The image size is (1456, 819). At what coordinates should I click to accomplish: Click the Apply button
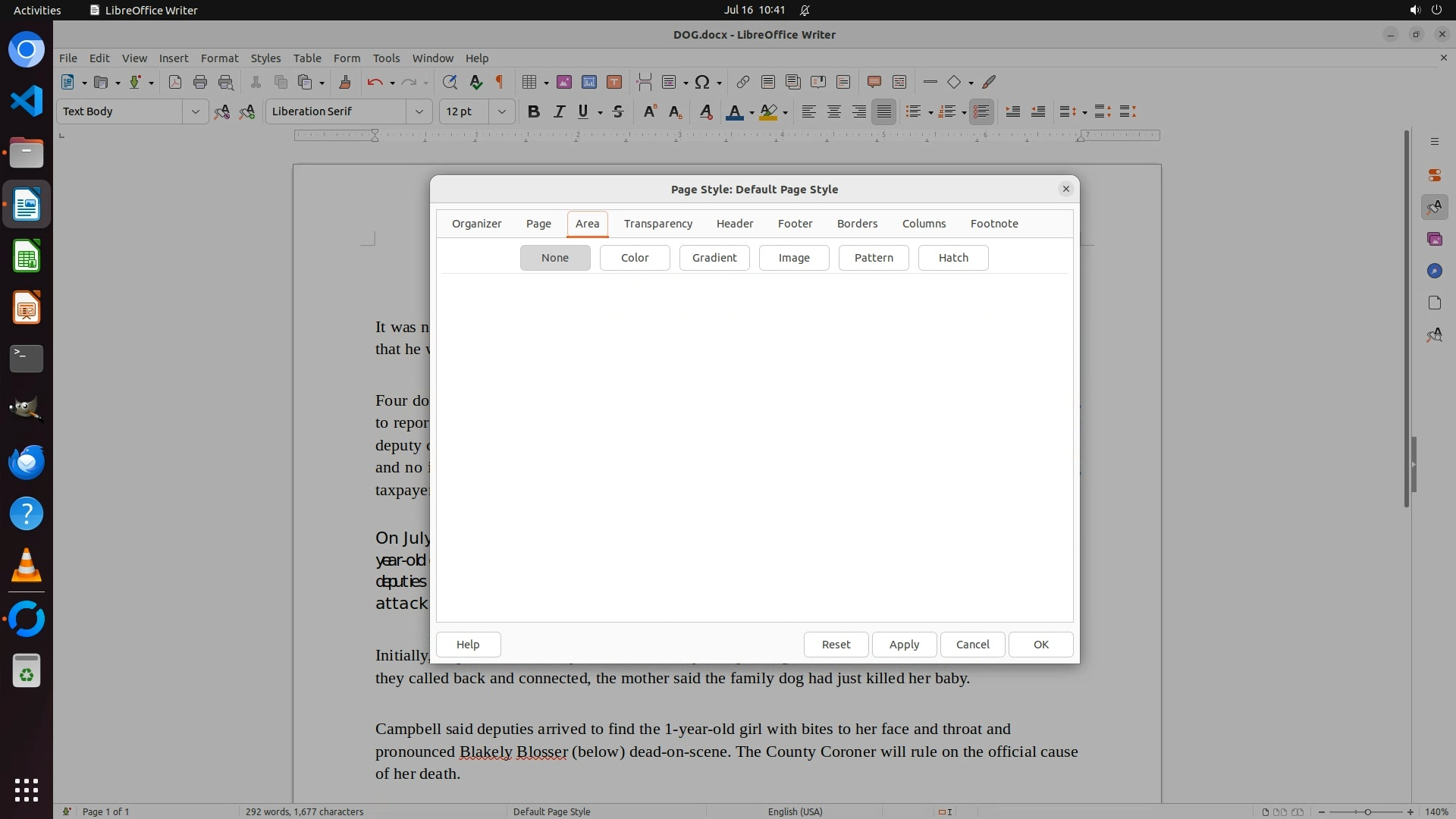click(x=904, y=645)
